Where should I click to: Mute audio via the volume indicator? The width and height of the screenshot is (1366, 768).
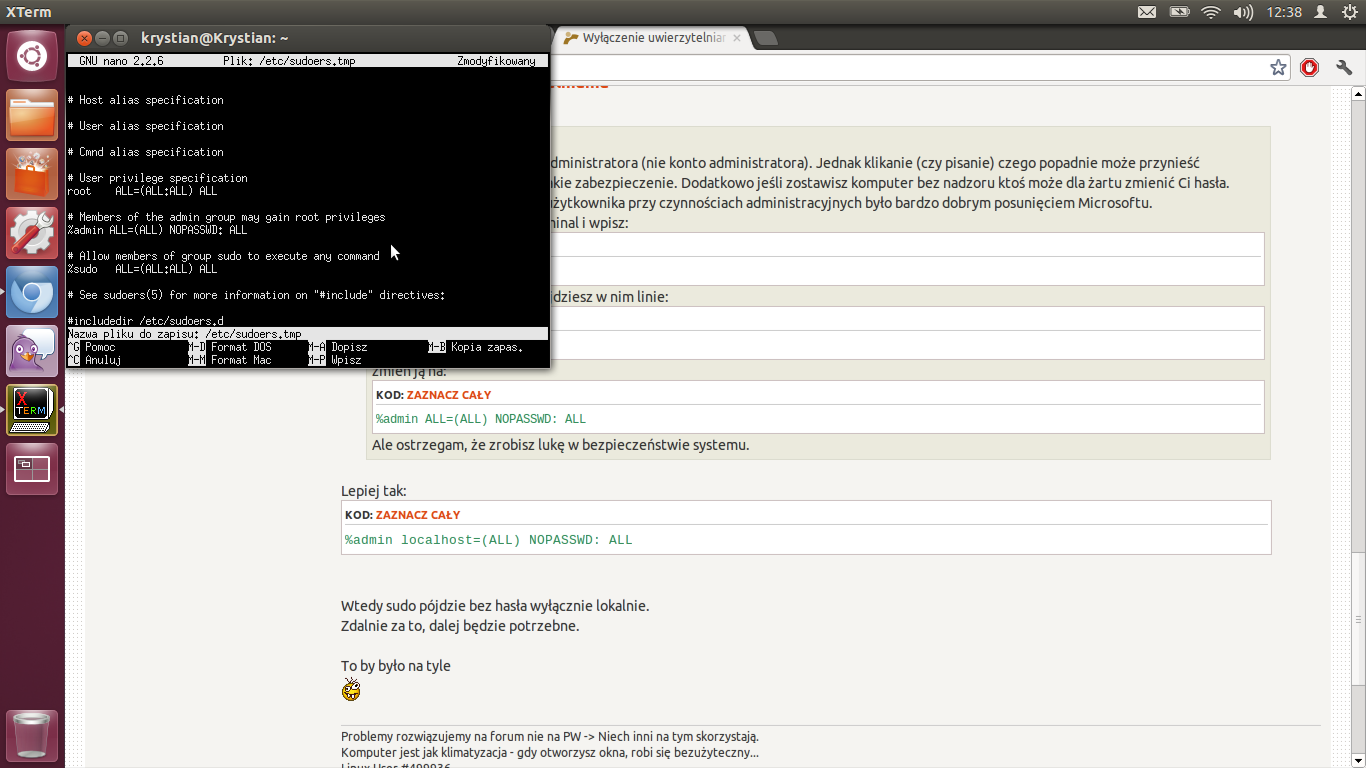pos(1242,12)
